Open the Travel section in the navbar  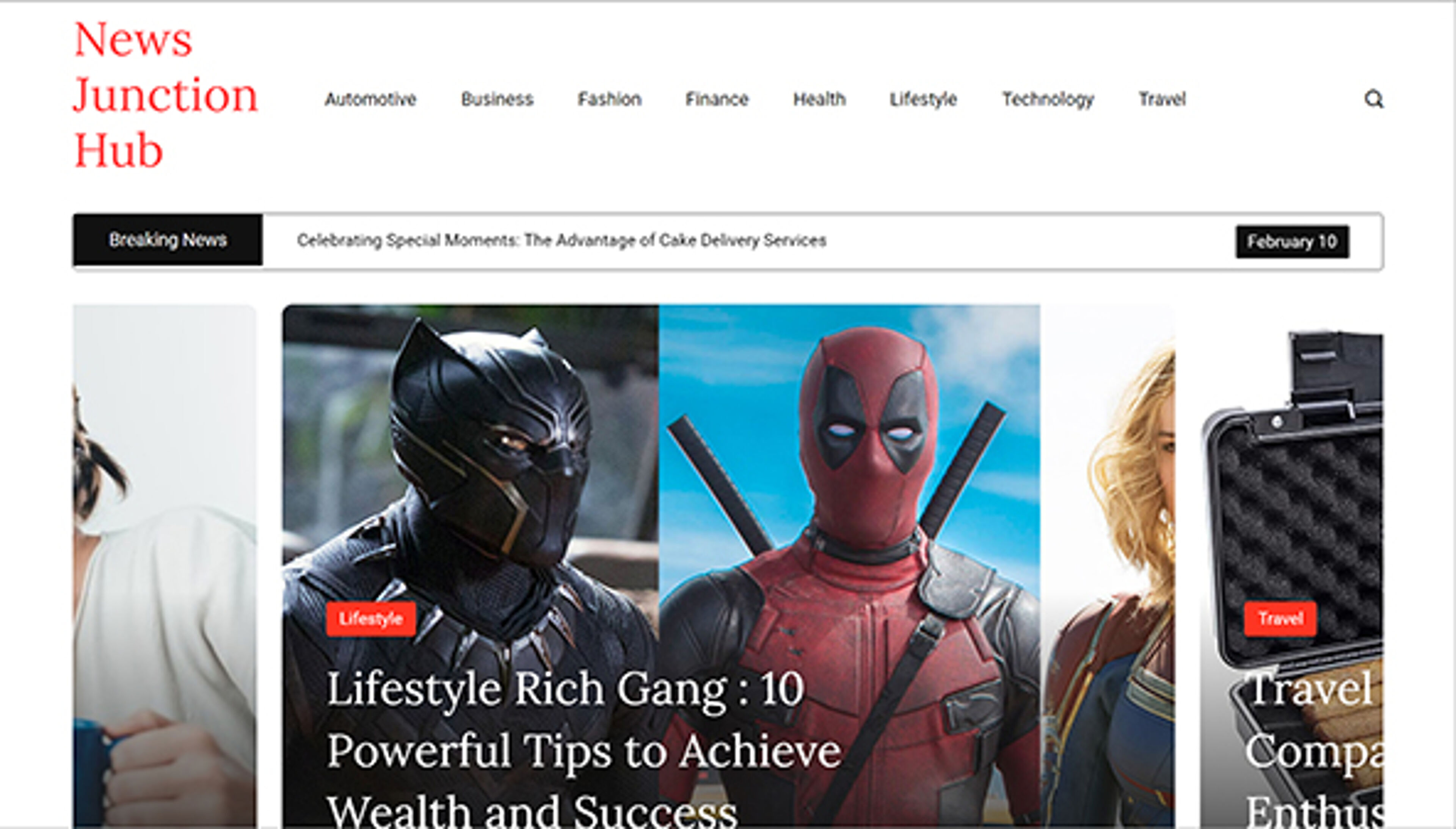(x=1162, y=99)
